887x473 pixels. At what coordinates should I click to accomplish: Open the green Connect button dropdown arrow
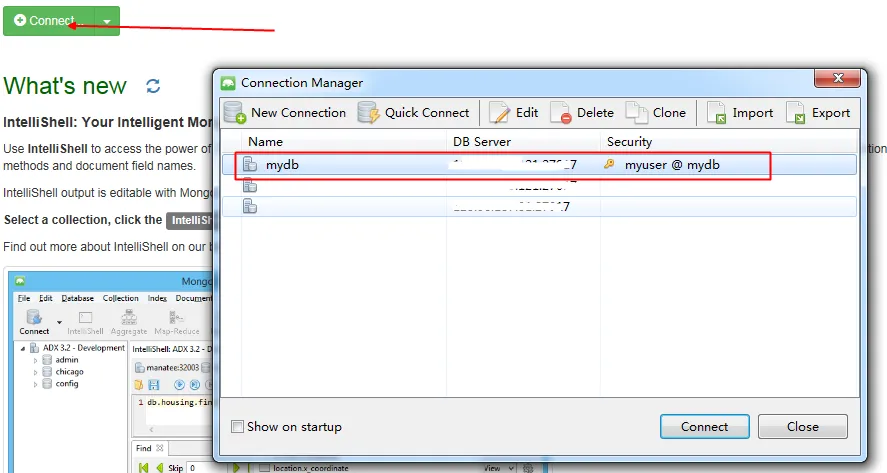tap(107, 21)
